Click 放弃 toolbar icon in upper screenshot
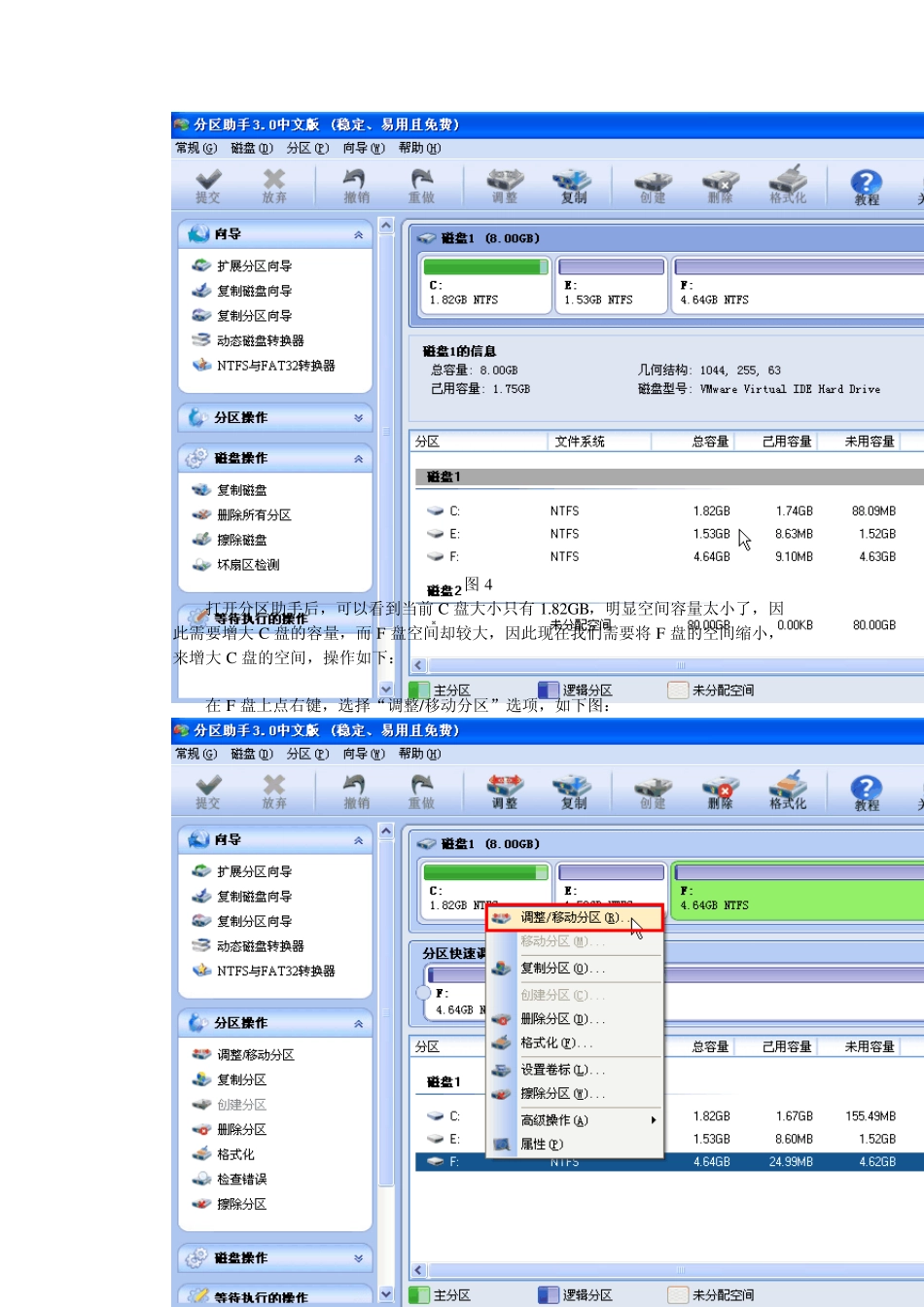Viewport: 924px width, 1307px height. click(x=274, y=187)
